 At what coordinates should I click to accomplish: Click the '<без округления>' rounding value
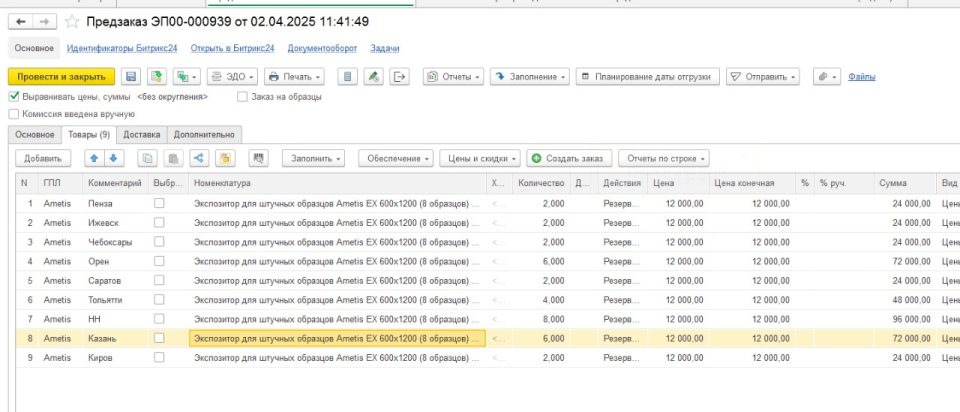[173, 97]
